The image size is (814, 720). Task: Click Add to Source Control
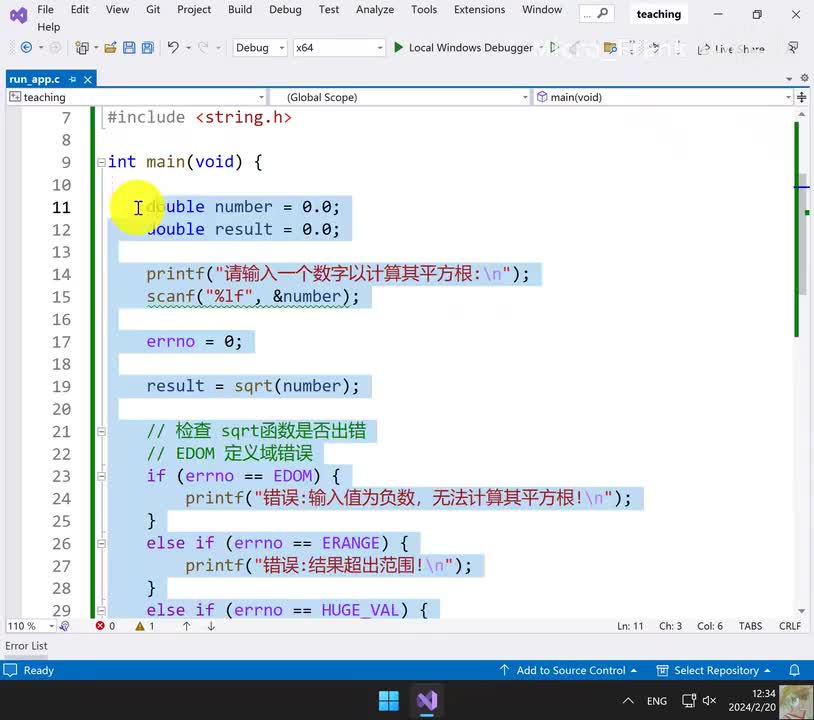(570, 670)
